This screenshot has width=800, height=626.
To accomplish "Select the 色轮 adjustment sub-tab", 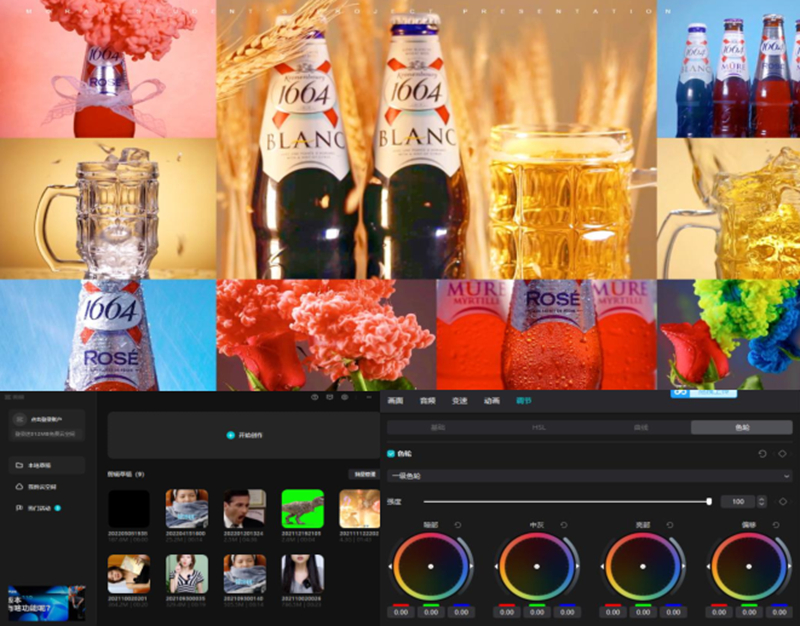I will [741, 427].
